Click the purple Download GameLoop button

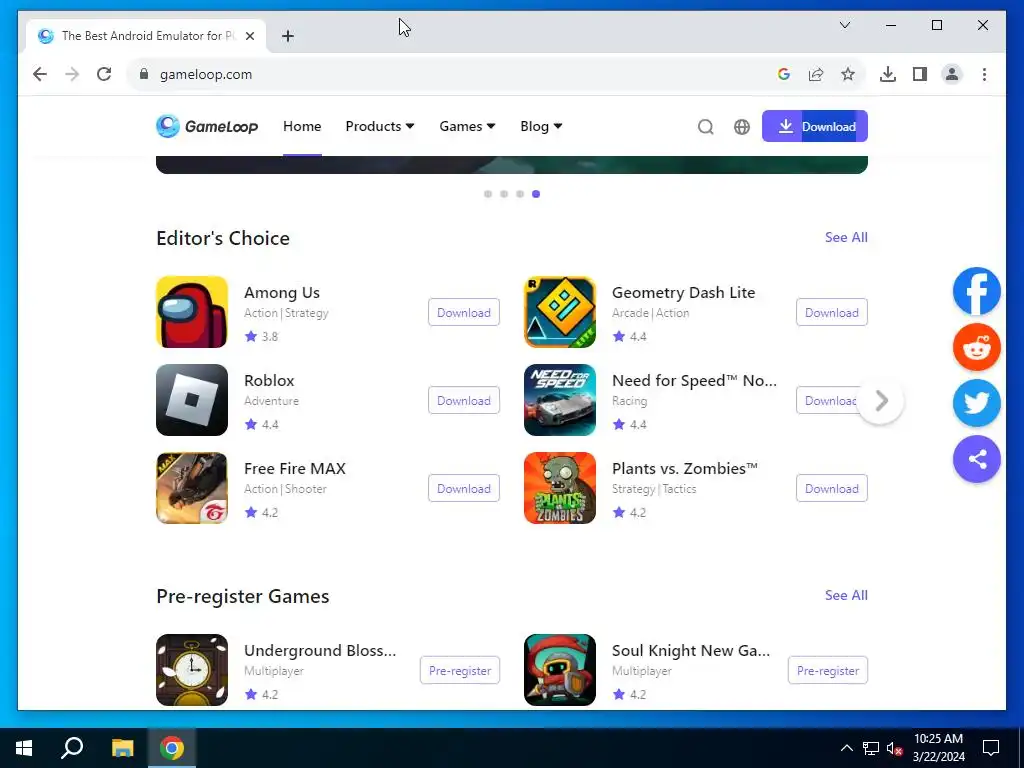pos(814,126)
